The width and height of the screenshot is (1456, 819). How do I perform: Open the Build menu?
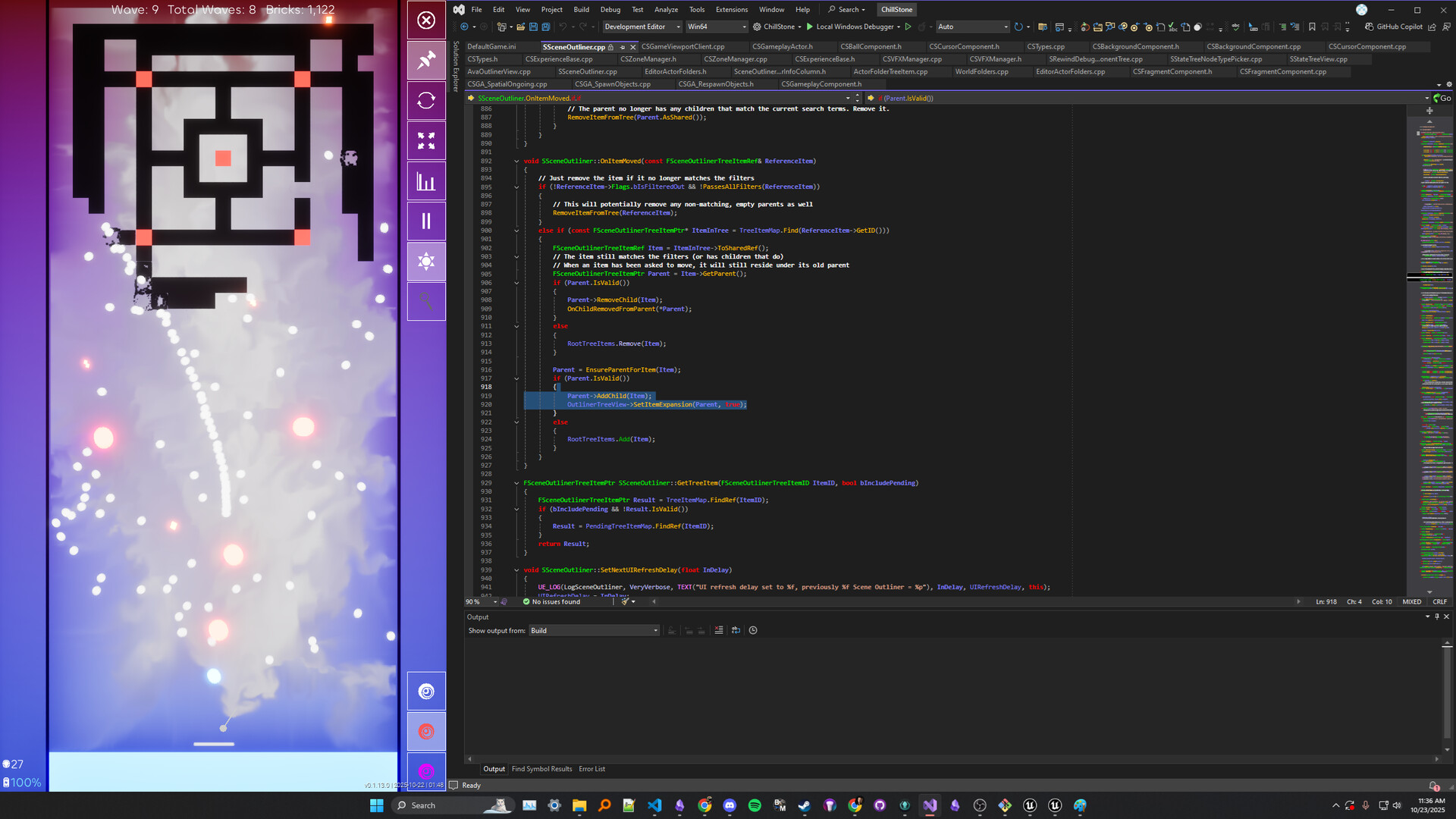point(581,9)
